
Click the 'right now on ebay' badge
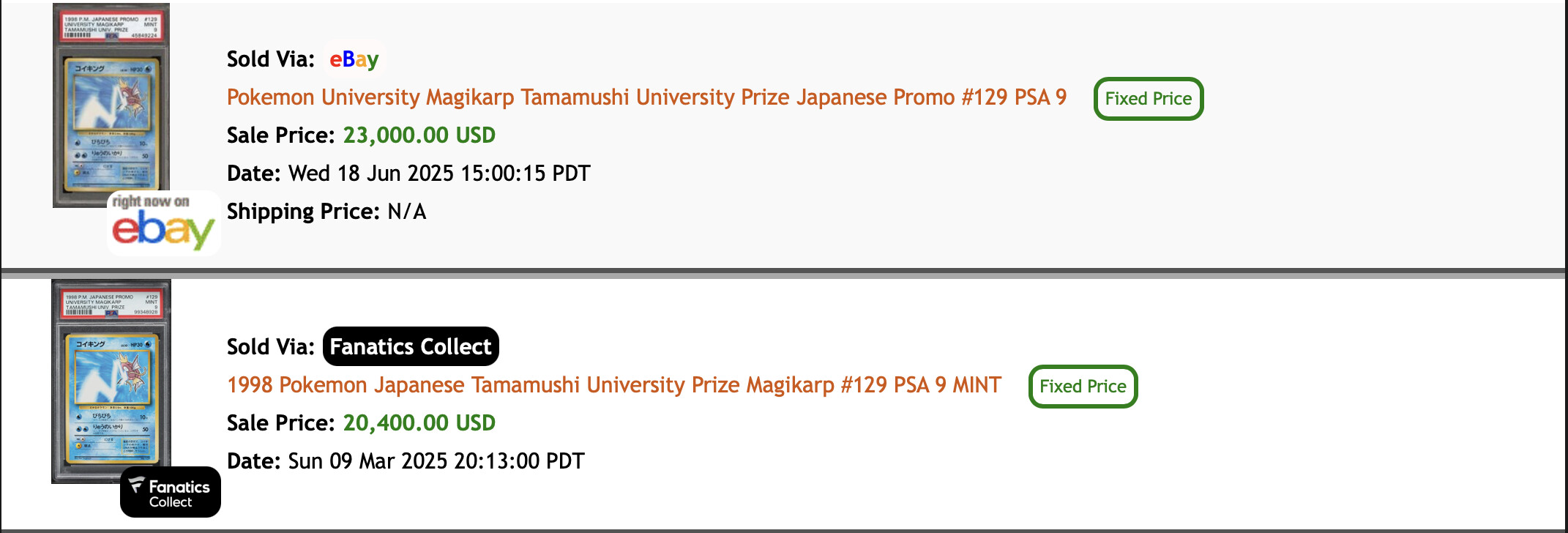coord(164,223)
